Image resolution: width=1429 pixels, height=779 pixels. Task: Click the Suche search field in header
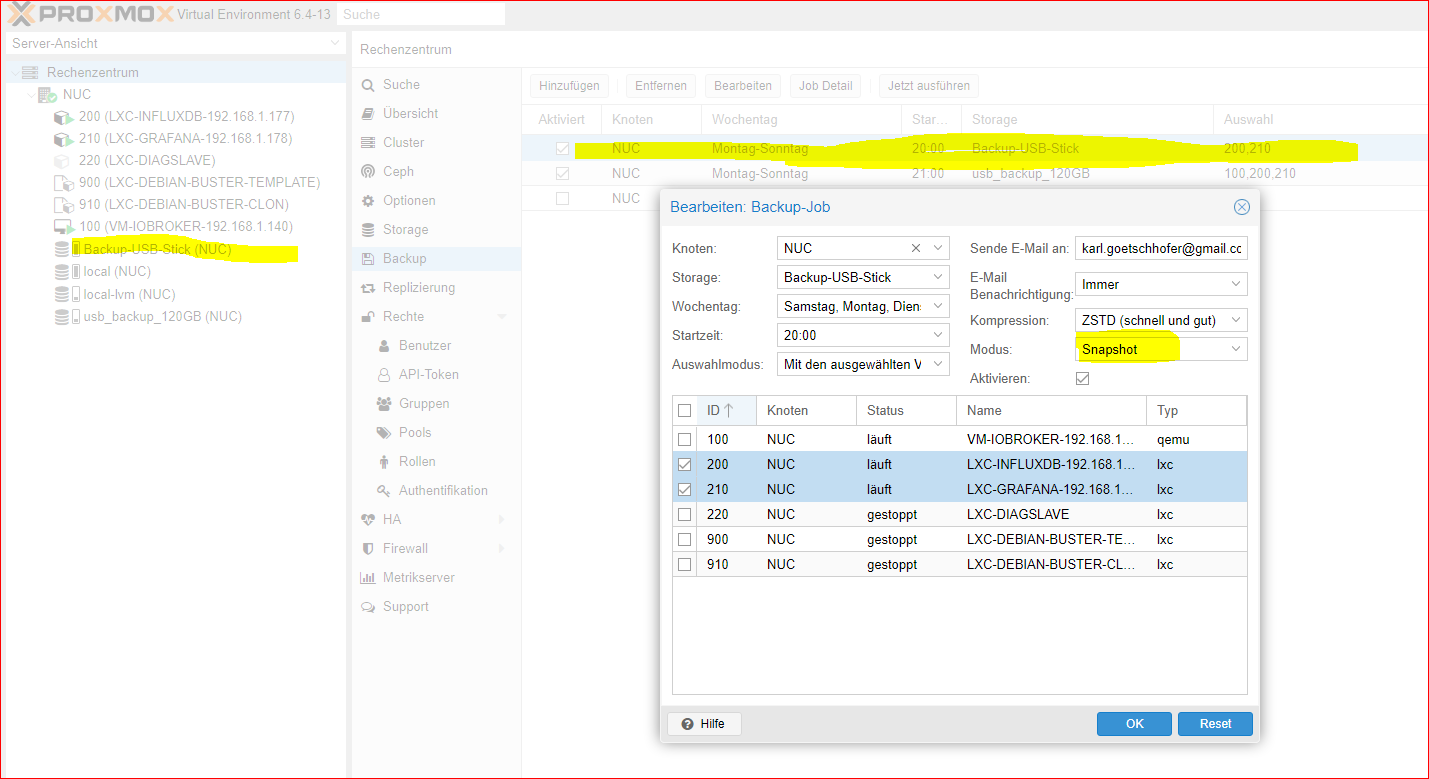pyautogui.click(x=420, y=15)
